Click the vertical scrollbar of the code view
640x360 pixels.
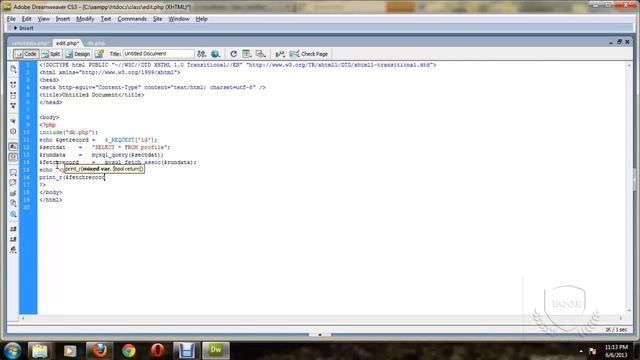tap(629, 188)
